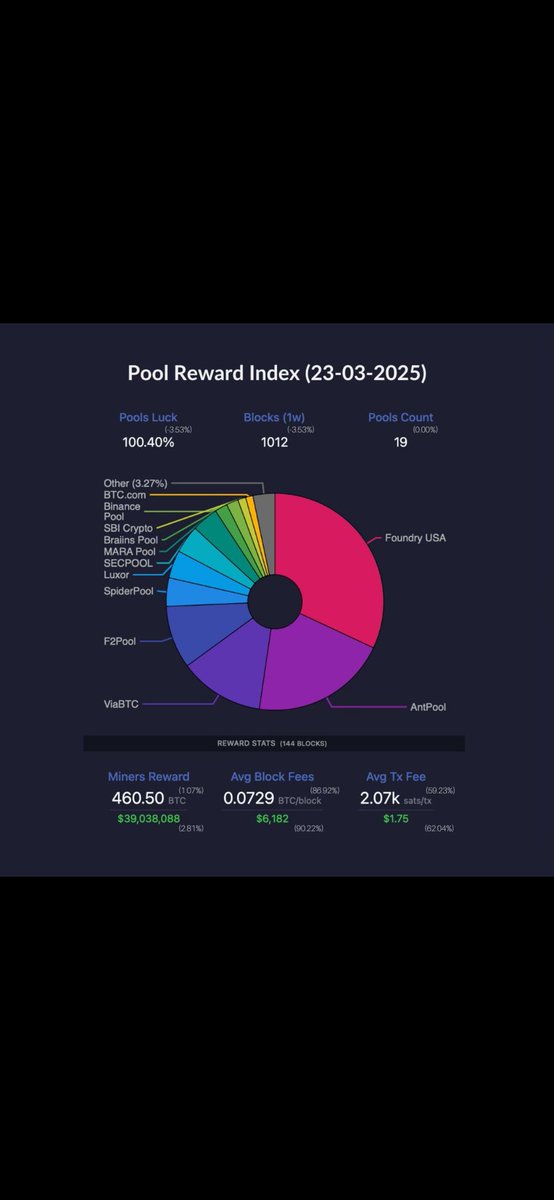Screen dimensions: 554x1200
Task: Click the 460.50 BTC value
Action: pos(149,799)
